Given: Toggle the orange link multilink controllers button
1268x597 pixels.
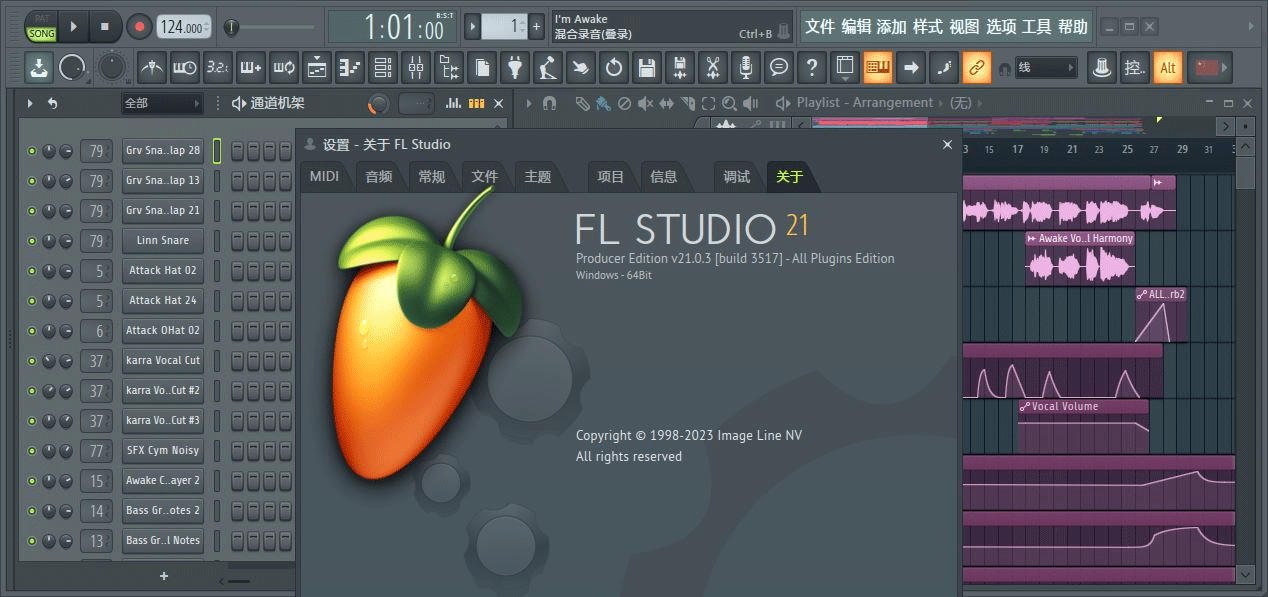Looking at the screenshot, I should (976, 68).
